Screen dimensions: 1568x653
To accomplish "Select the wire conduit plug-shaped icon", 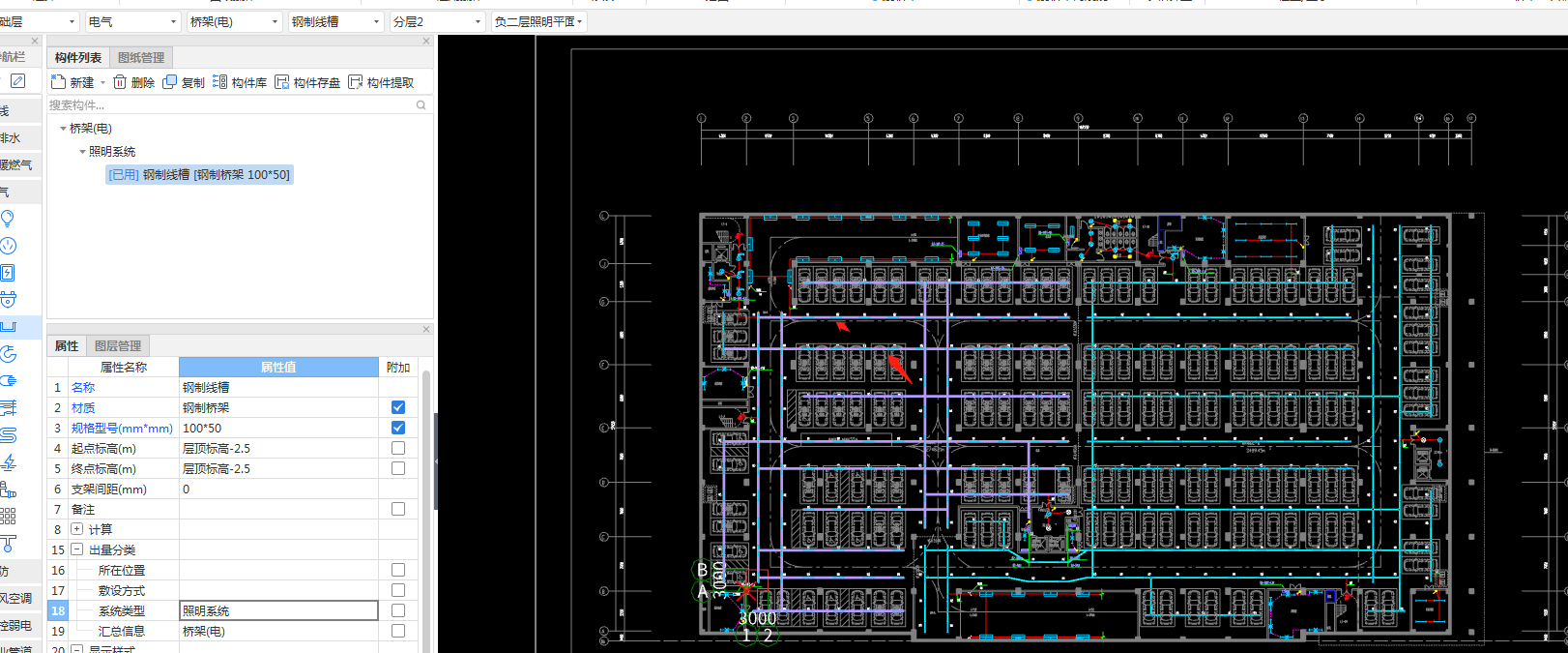I will coord(8,381).
